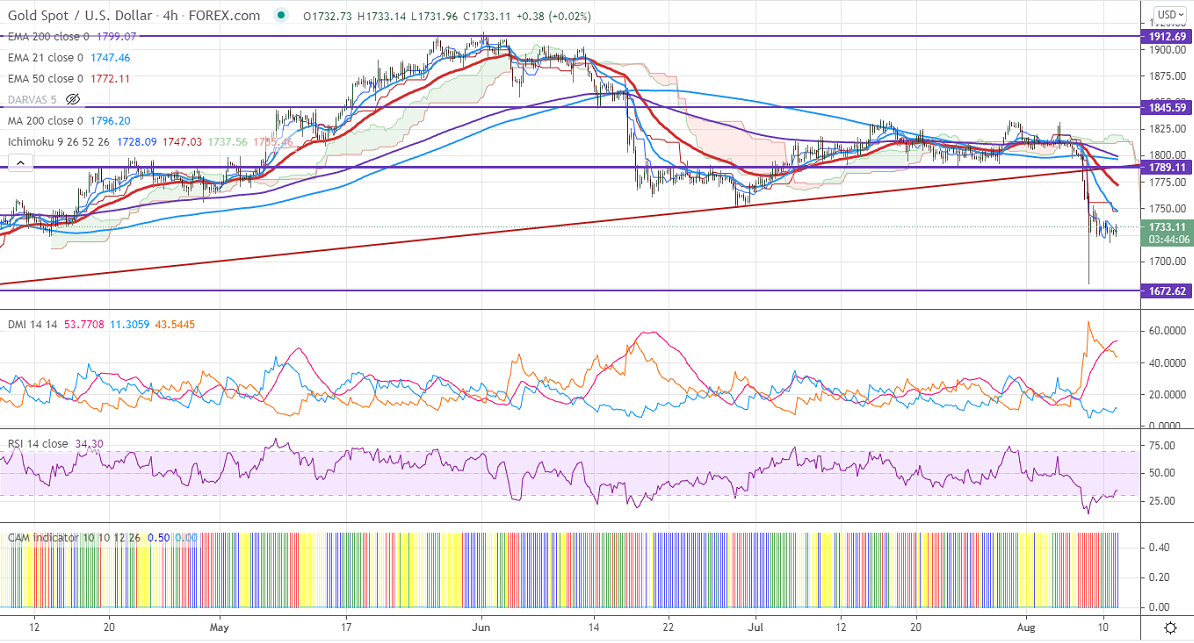Click the Jul label on time axis
The image size is (1194, 643).
click(755, 628)
